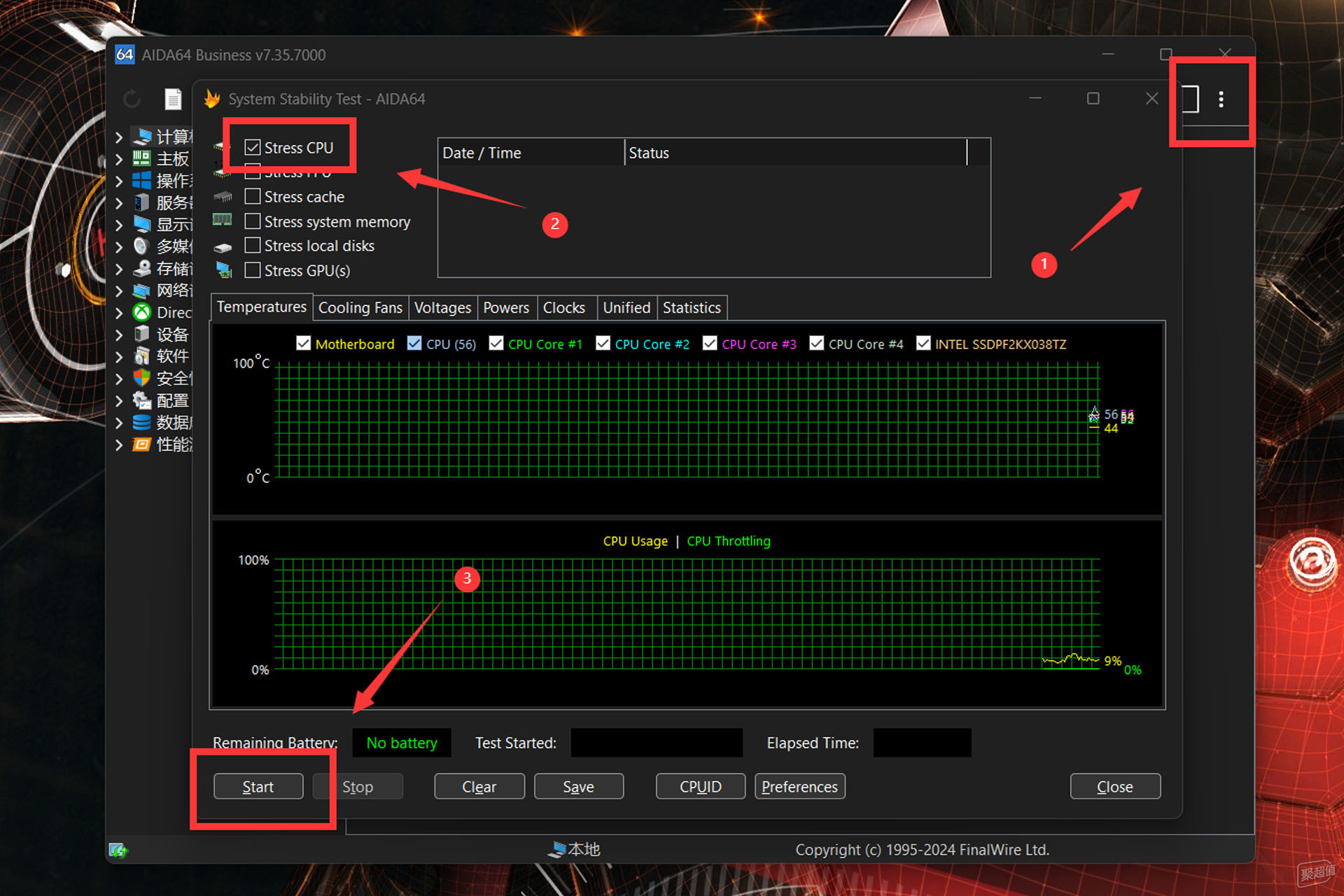Open CPUID panel

click(701, 787)
